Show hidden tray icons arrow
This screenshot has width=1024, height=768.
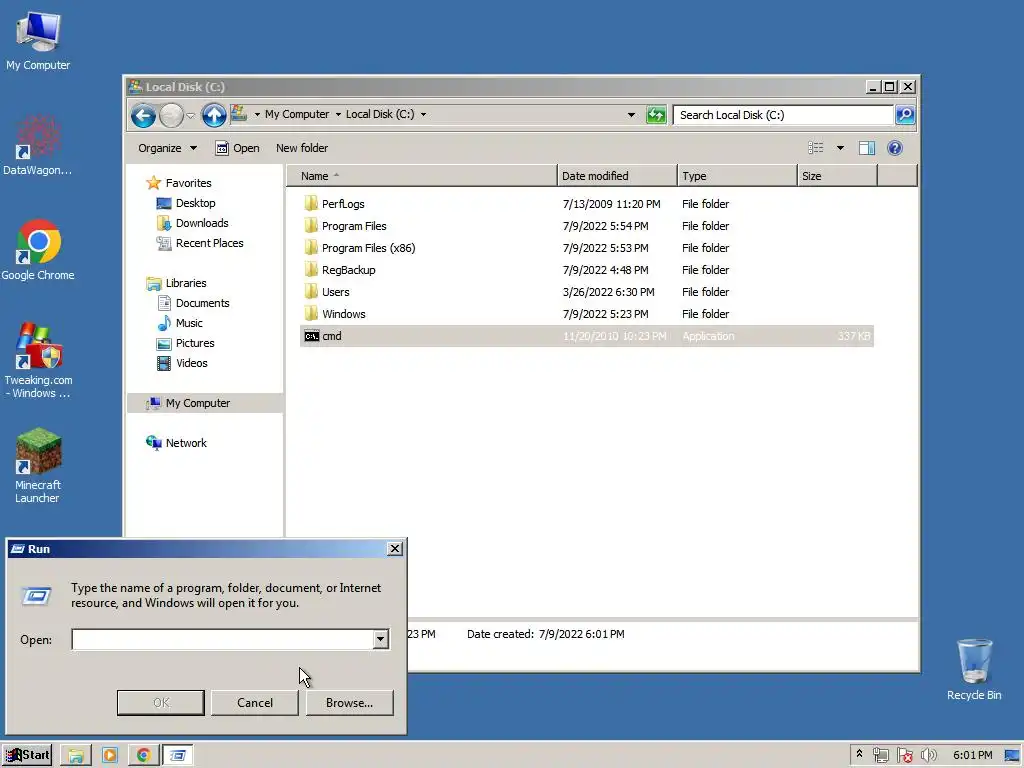click(859, 754)
